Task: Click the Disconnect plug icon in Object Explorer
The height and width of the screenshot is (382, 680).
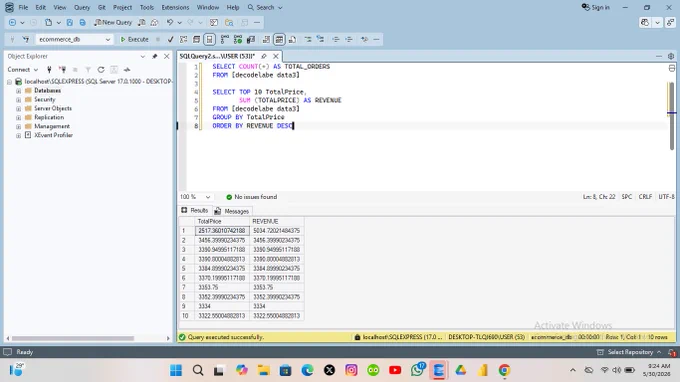Action: pos(62,69)
